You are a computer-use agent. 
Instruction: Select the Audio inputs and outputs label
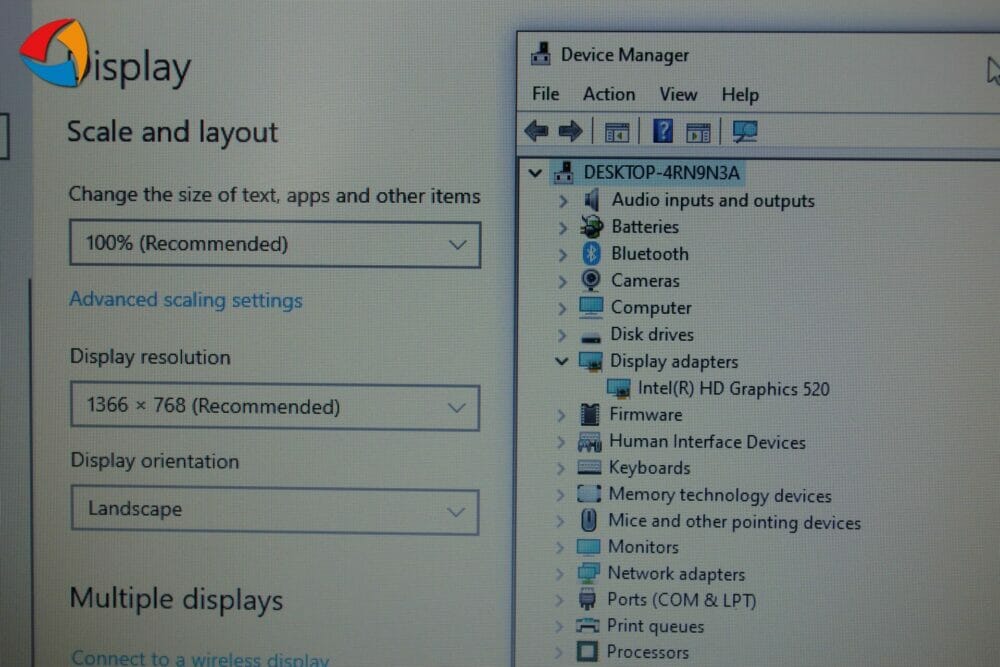(x=713, y=200)
